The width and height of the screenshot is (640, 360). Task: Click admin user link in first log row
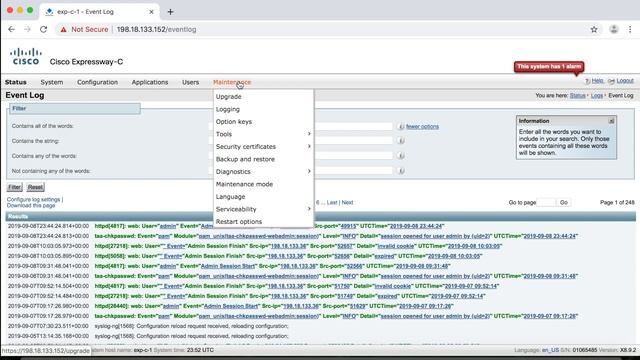tap(168, 226)
